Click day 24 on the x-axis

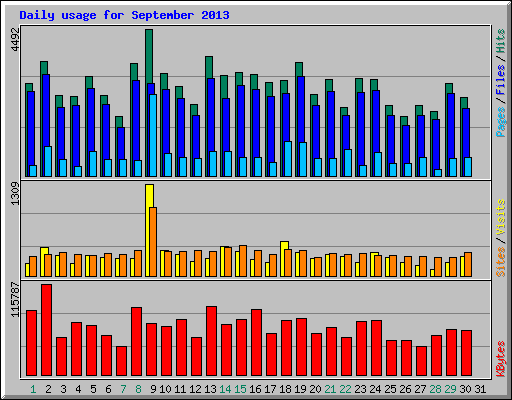pos(375,389)
